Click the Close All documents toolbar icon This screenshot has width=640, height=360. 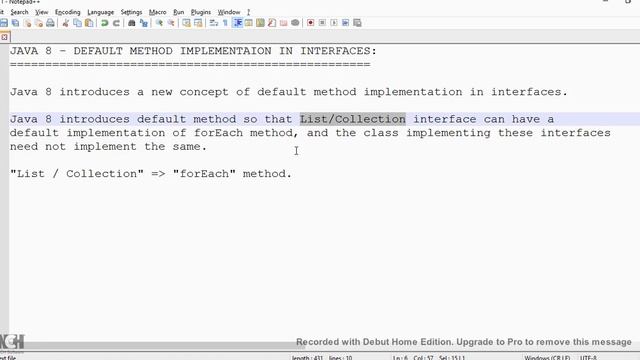[39, 23]
